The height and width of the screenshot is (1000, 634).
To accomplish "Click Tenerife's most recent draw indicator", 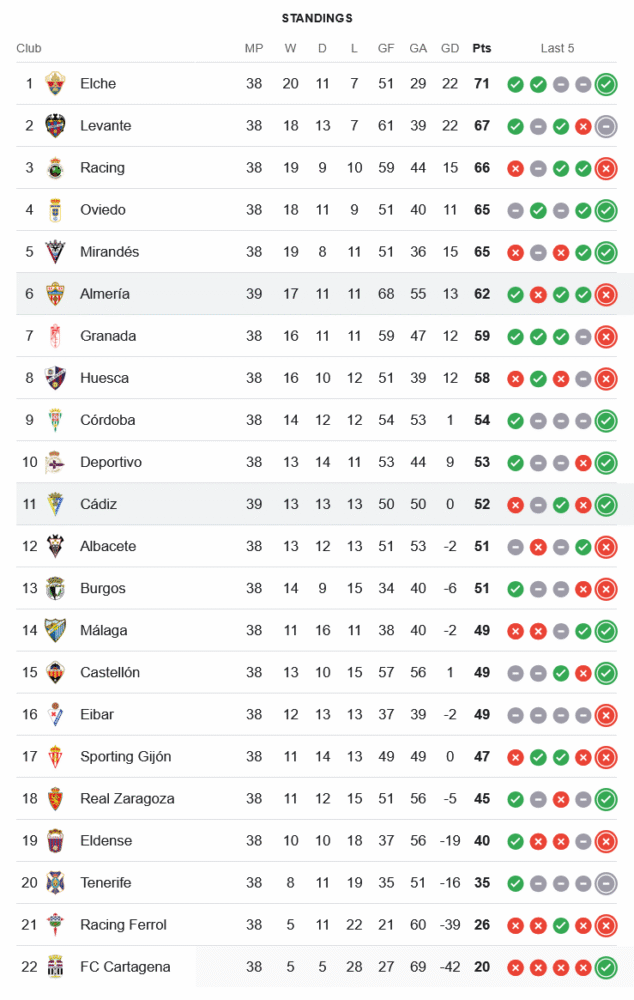I will (x=606, y=882).
